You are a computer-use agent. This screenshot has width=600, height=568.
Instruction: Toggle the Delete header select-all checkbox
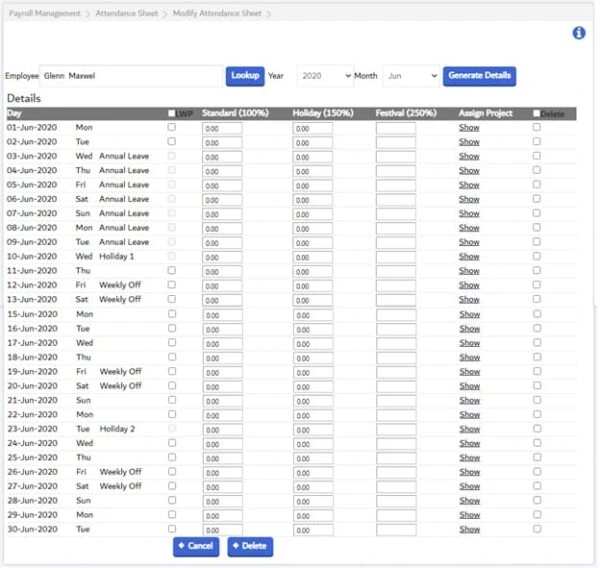536,113
